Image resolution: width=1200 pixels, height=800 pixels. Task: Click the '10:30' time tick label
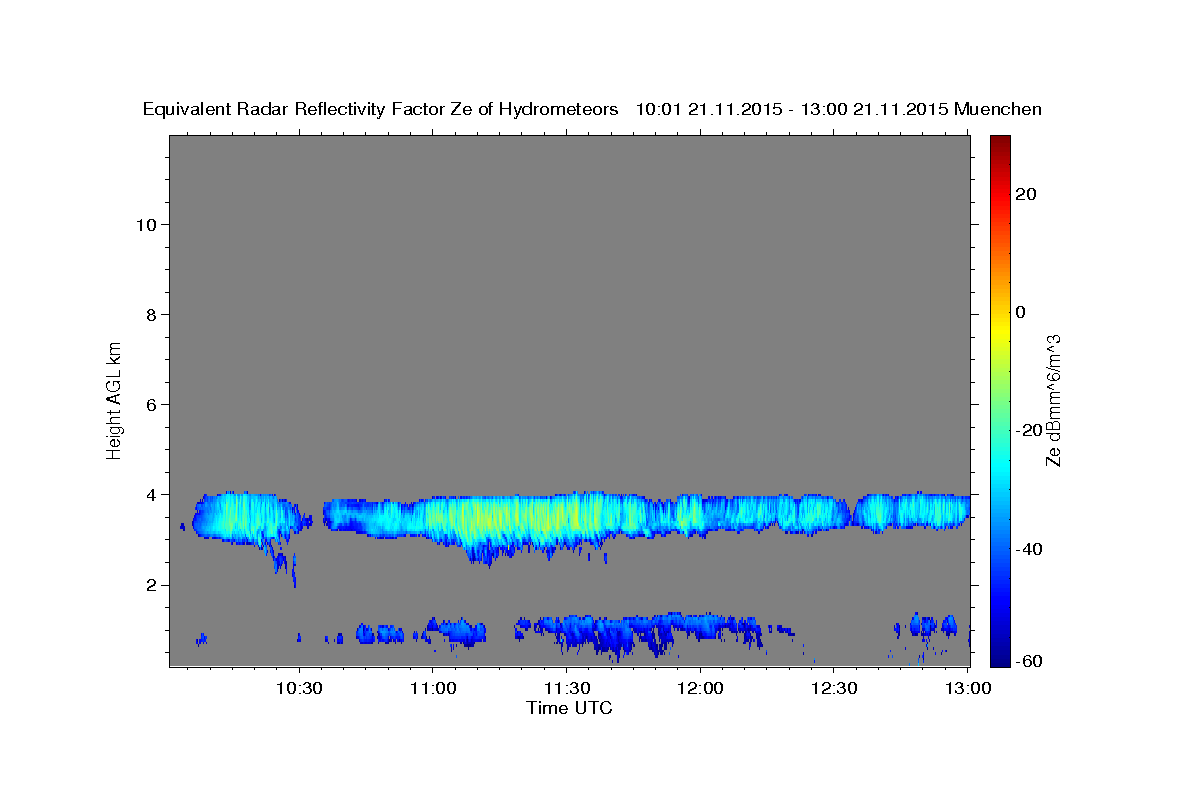298,688
